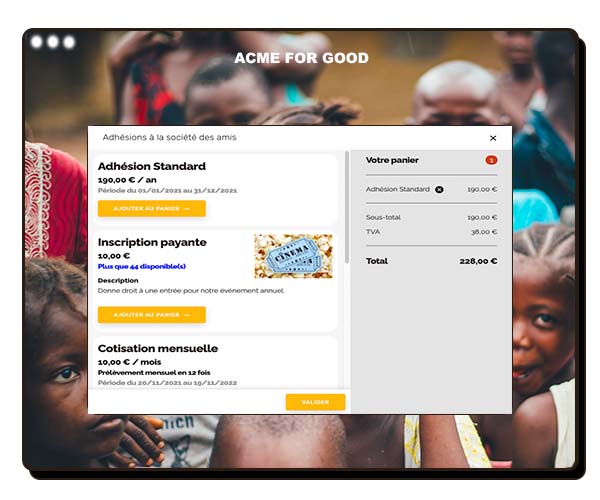Click the Adhésion Standard offer title

tap(152, 166)
